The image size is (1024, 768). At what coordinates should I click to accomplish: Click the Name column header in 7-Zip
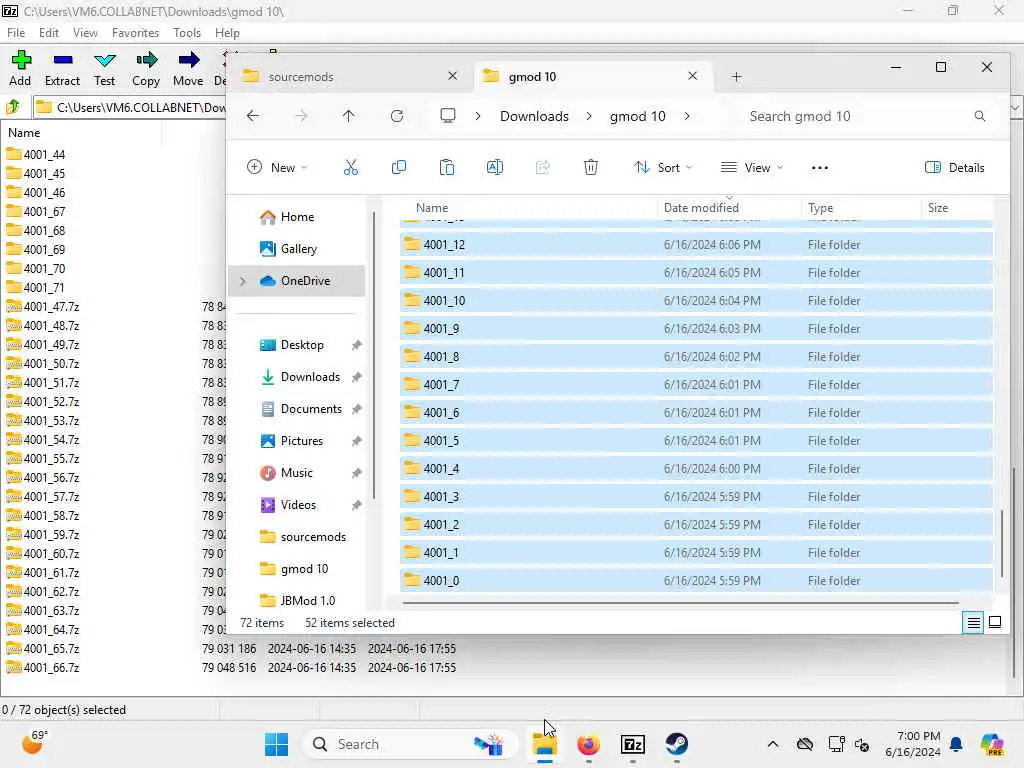point(24,133)
